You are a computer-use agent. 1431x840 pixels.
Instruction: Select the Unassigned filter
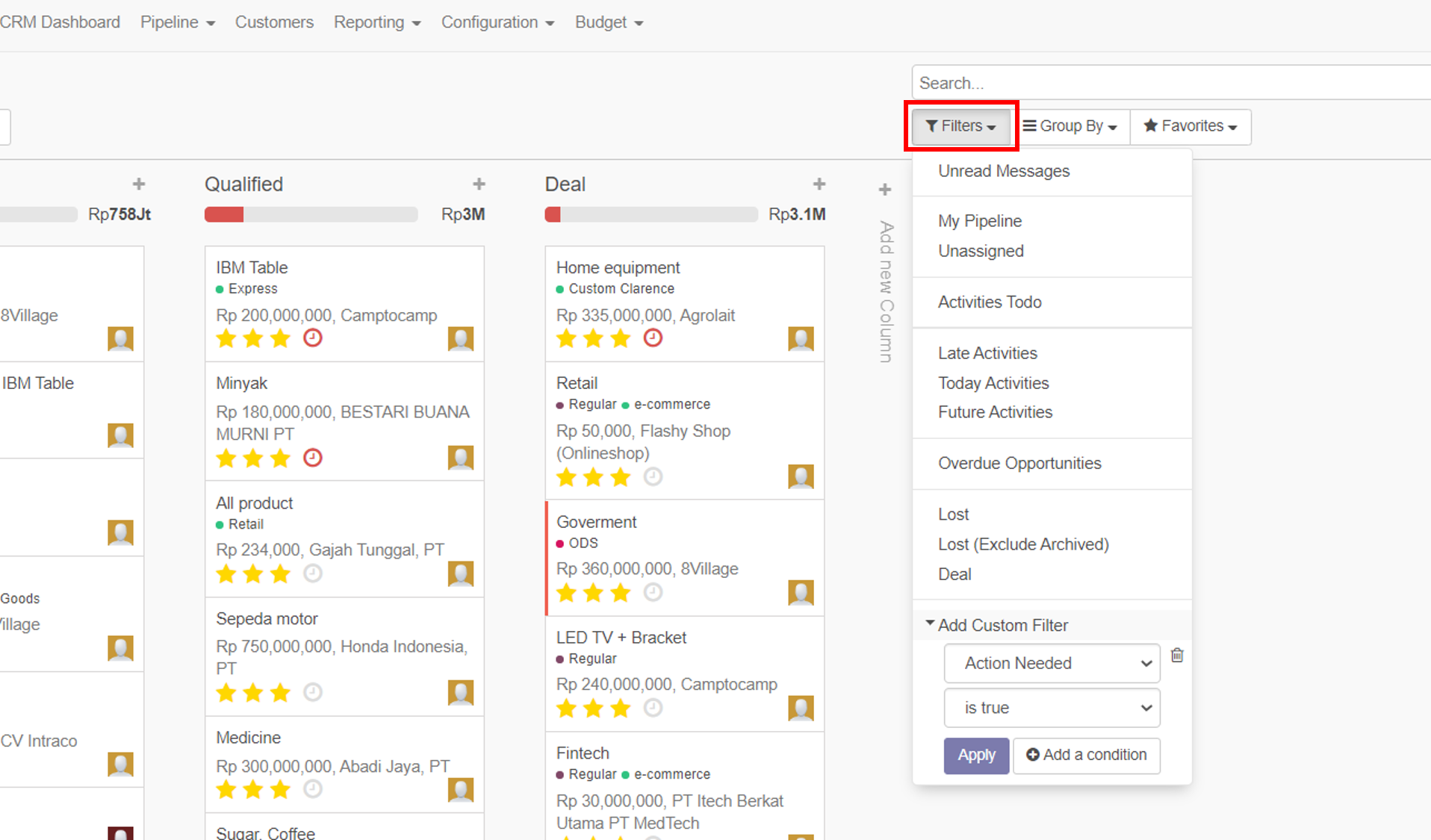(x=981, y=251)
